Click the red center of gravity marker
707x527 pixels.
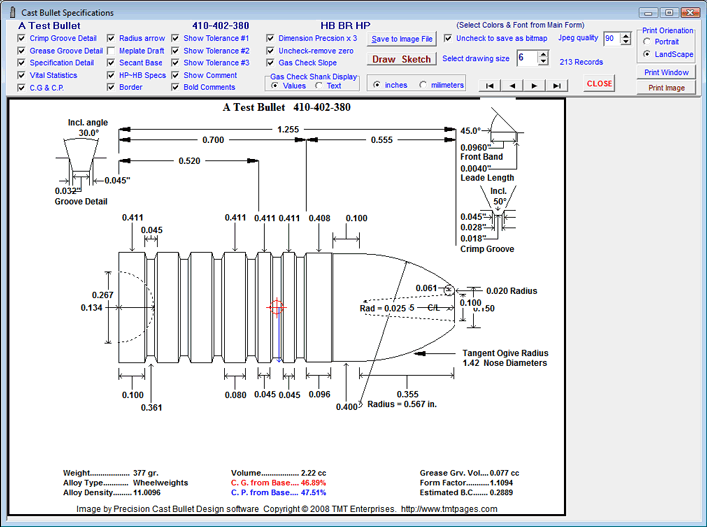tap(278, 308)
